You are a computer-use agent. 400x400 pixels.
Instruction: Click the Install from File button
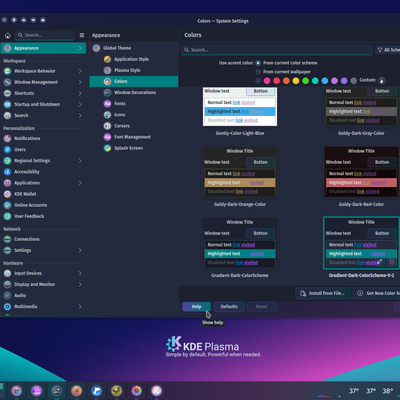(x=323, y=293)
